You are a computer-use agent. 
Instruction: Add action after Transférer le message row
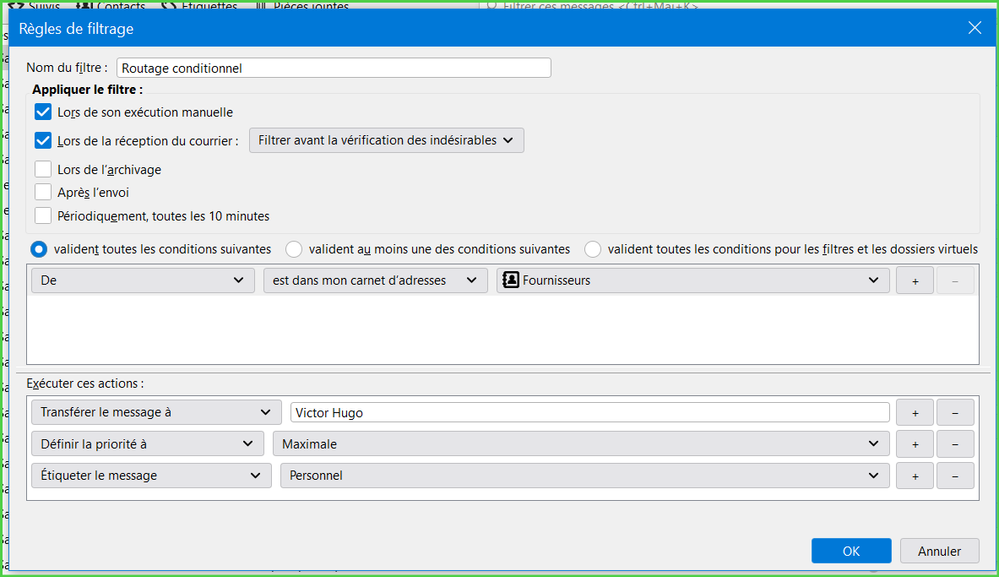click(914, 412)
